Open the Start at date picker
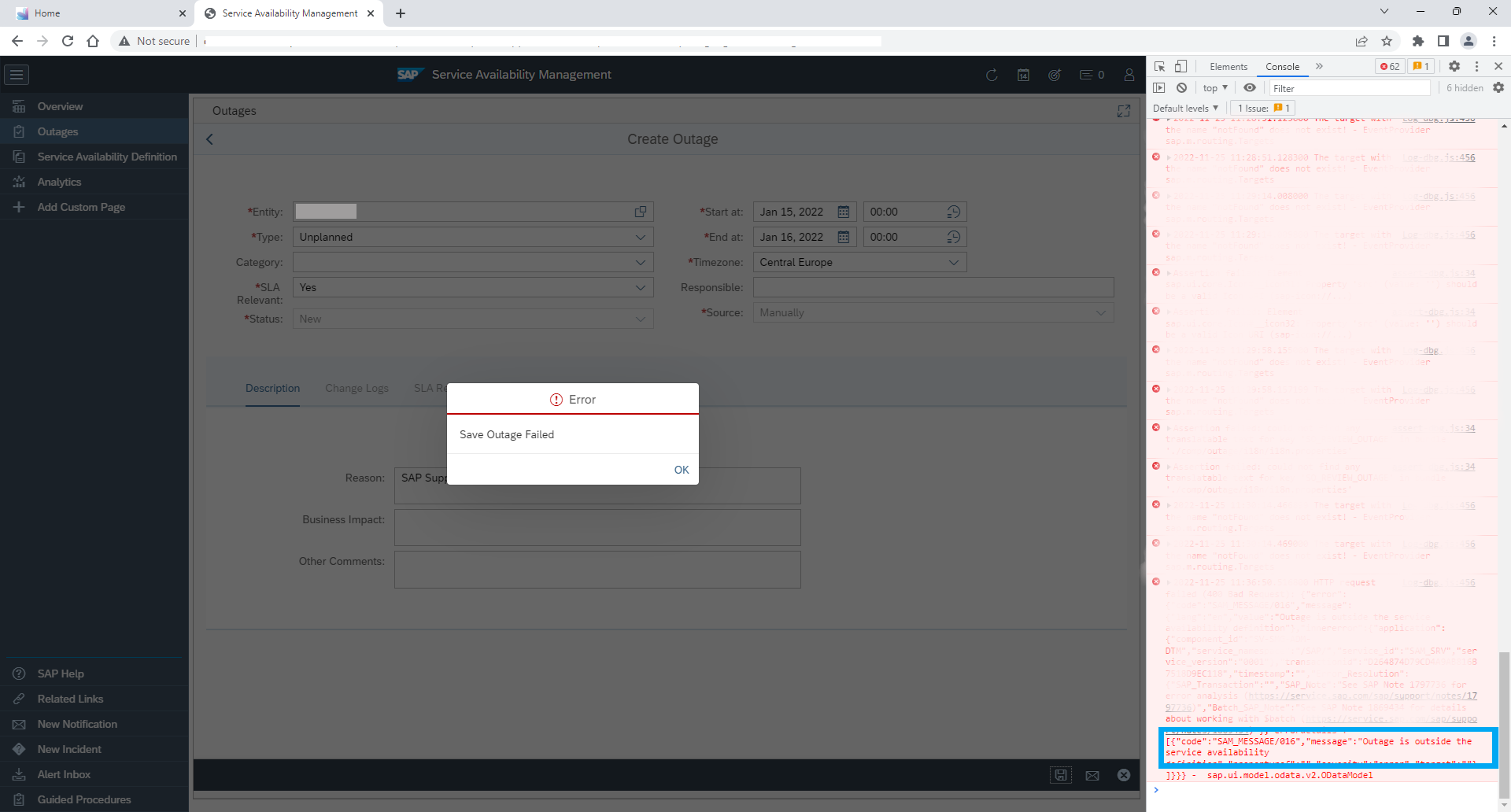This screenshot has width=1511, height=812. 844,212
